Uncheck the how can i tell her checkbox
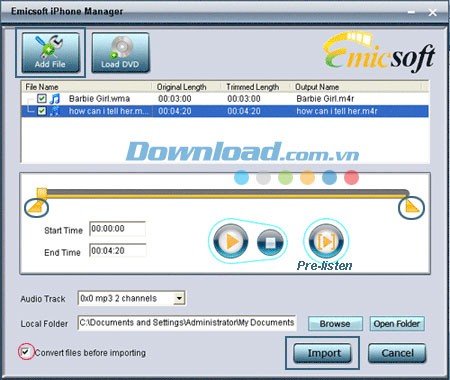The width and height of the screenshot is (450, 380). [42, 111]
